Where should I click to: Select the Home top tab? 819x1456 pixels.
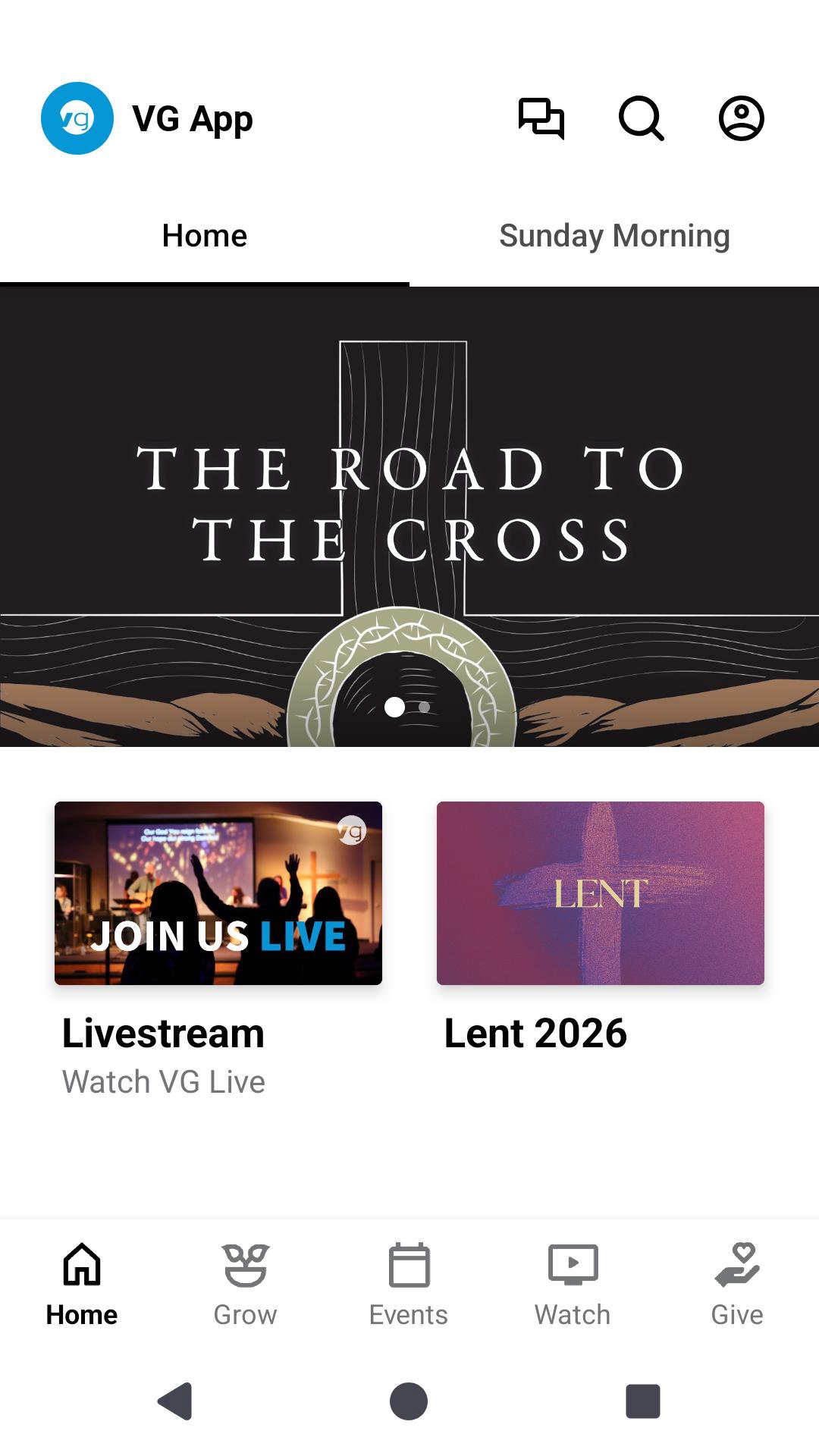205,236
